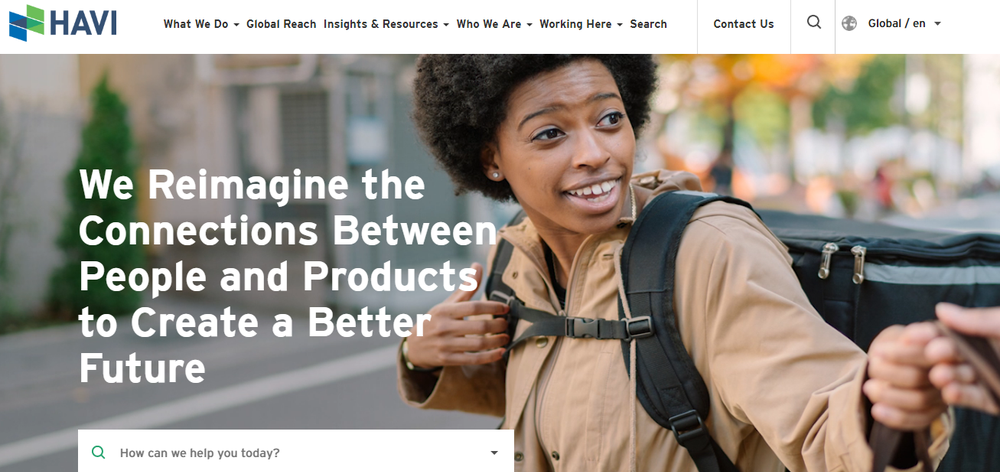Image resolution: width=1000 pixels, height=472 pixels.
Task: Open the Working Here menu
Action: pos(576,24)
